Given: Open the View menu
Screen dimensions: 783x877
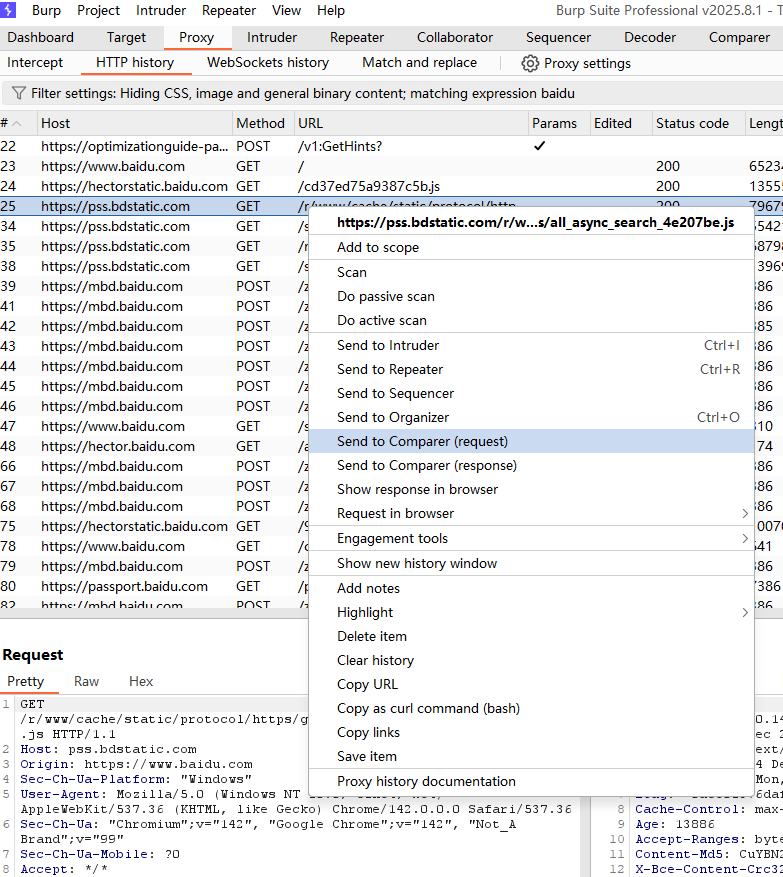Looking at the screenshot, I should tap(286, 11).
